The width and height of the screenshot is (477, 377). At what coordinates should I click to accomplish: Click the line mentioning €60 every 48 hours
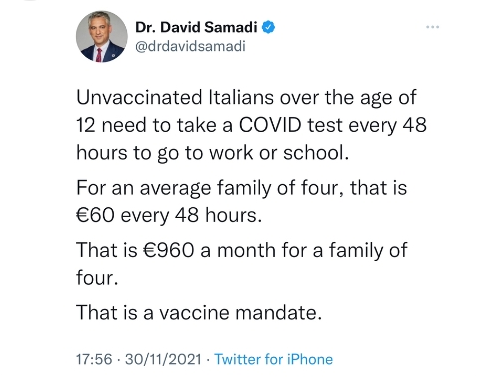coord(242,201)
